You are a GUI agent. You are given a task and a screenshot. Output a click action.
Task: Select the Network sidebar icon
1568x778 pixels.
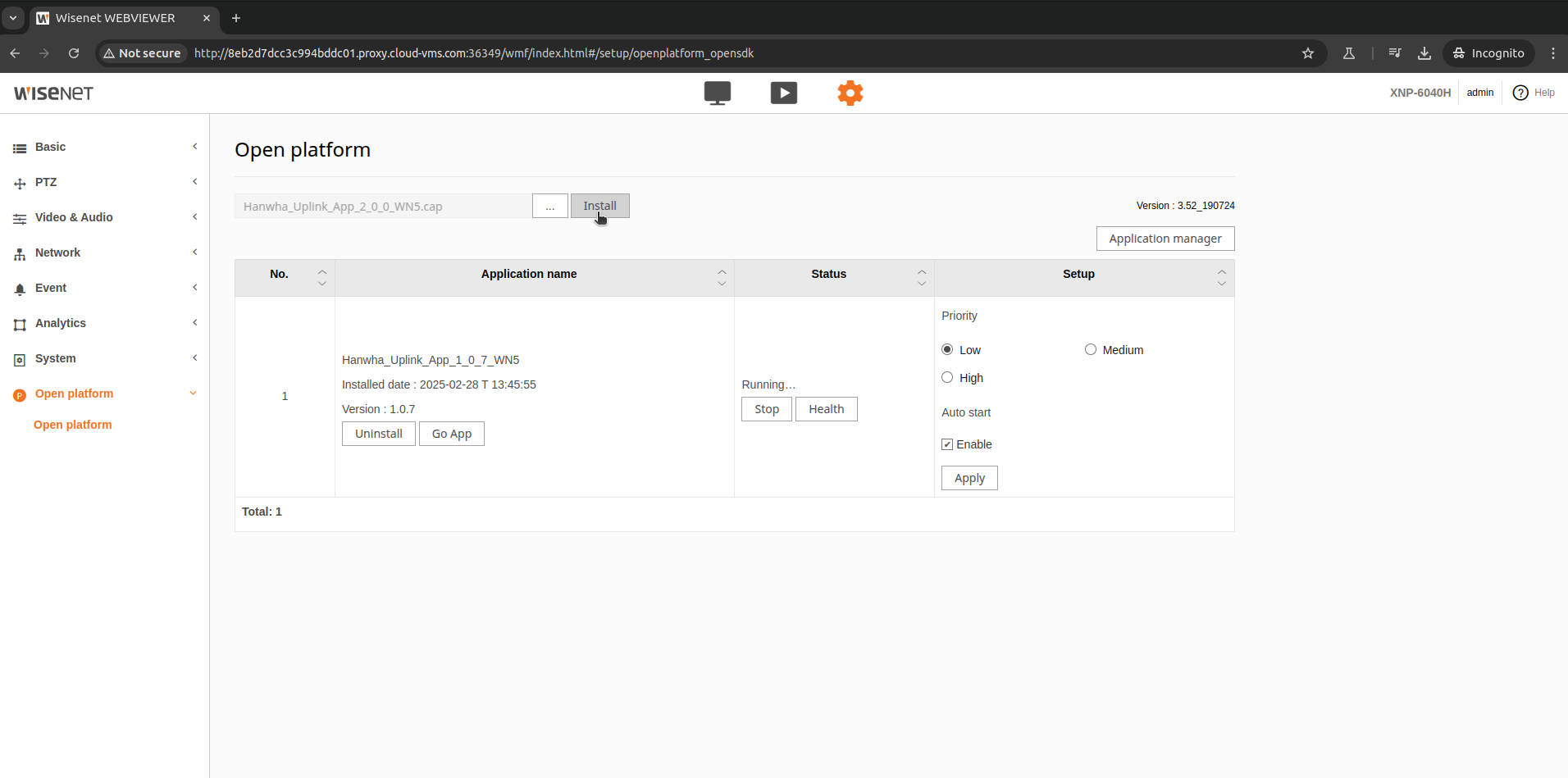19,253
